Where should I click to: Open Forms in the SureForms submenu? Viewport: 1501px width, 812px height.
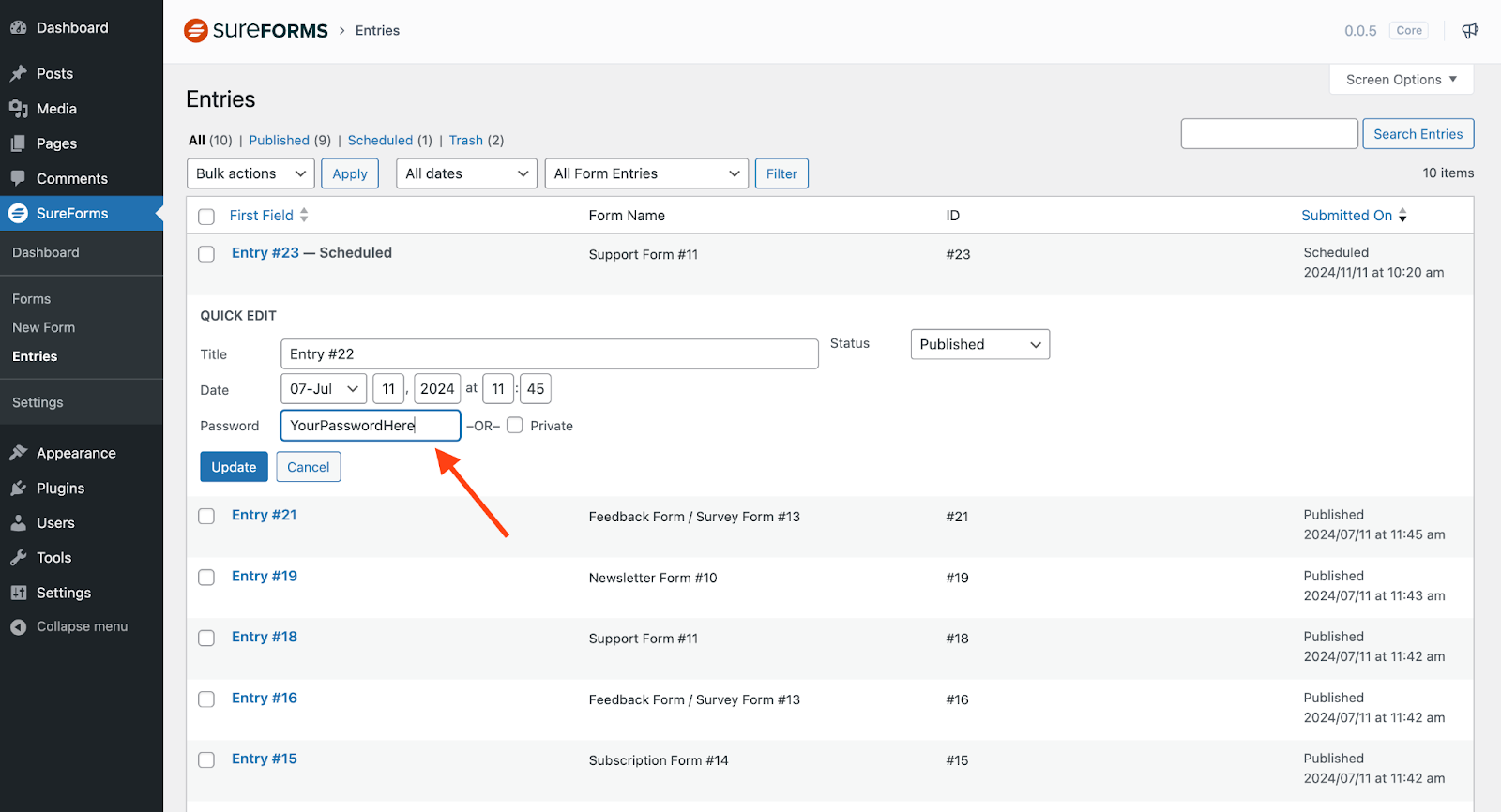(32, 298)
